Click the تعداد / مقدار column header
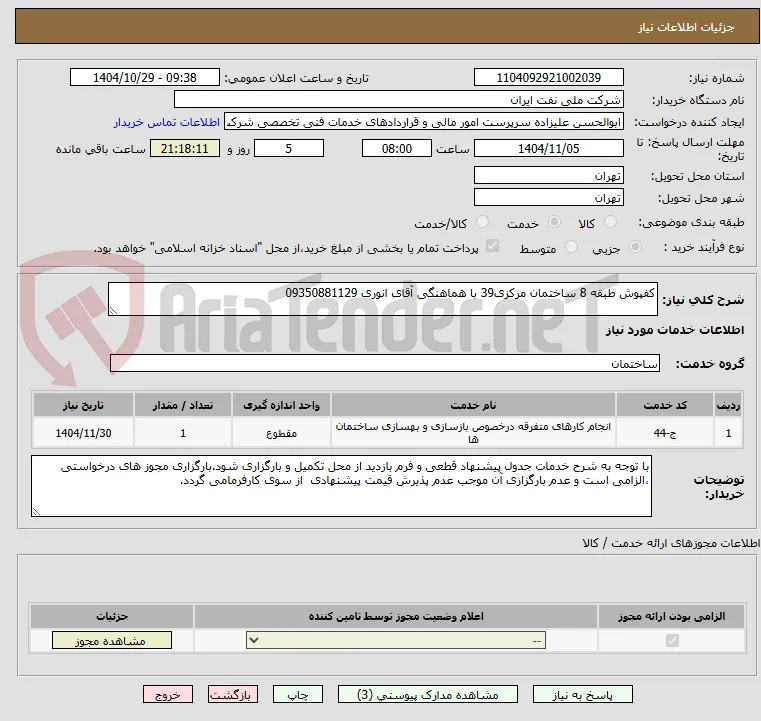The height and width of the screenshot is (721, 761). pyautogui.click(x=182, y=405)
